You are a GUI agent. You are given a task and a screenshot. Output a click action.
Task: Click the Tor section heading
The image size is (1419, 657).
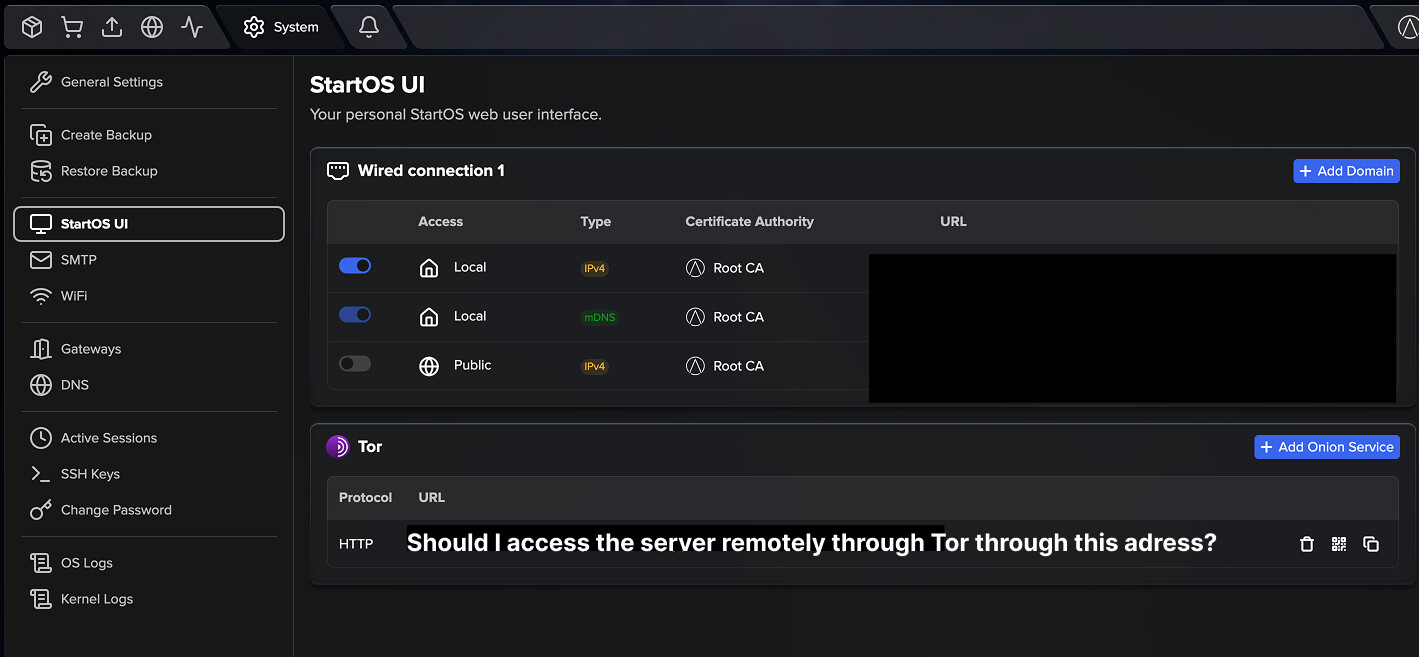tap(370, 447)
